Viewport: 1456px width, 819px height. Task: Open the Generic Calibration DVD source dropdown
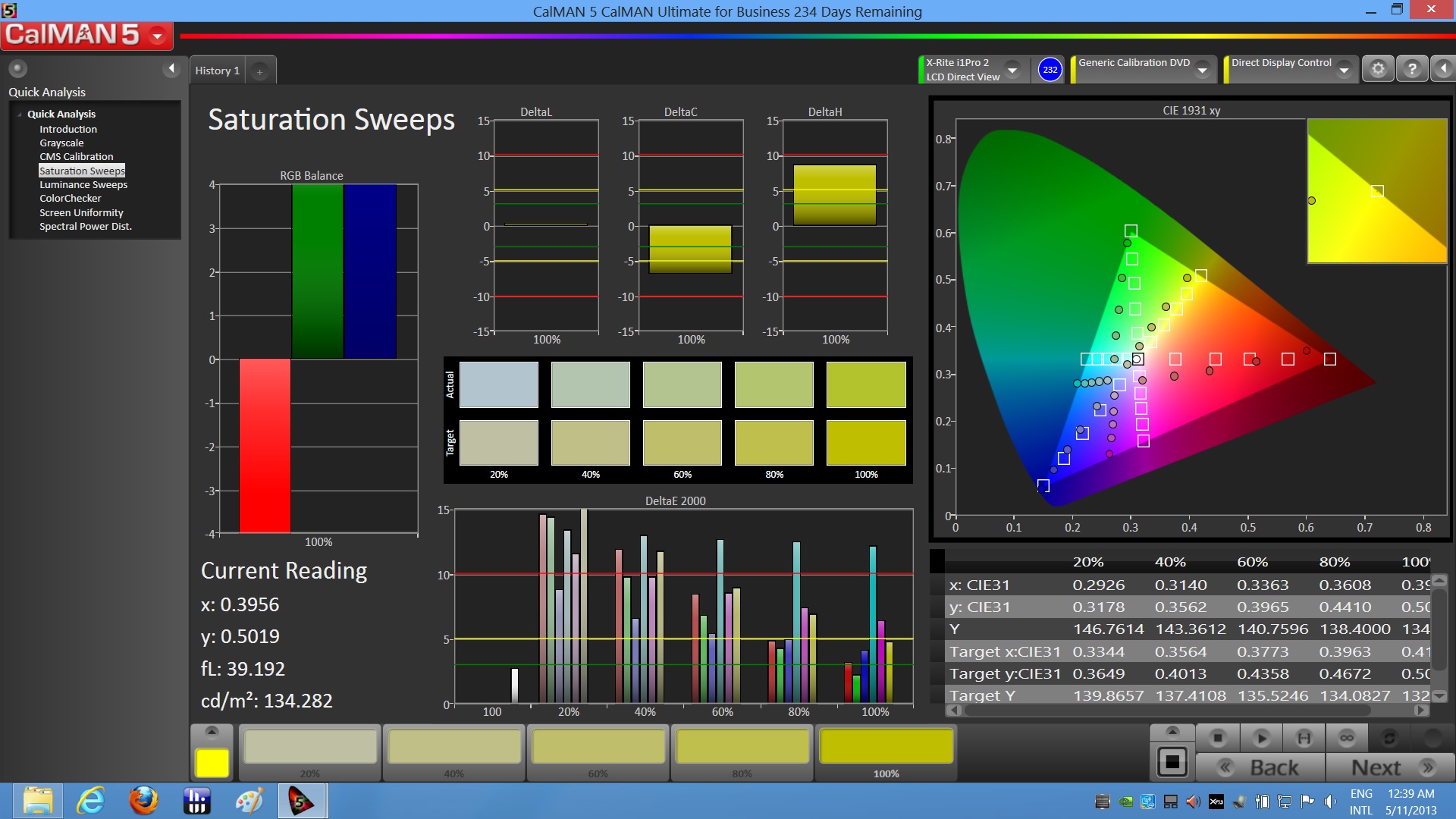click(1202, 70)
